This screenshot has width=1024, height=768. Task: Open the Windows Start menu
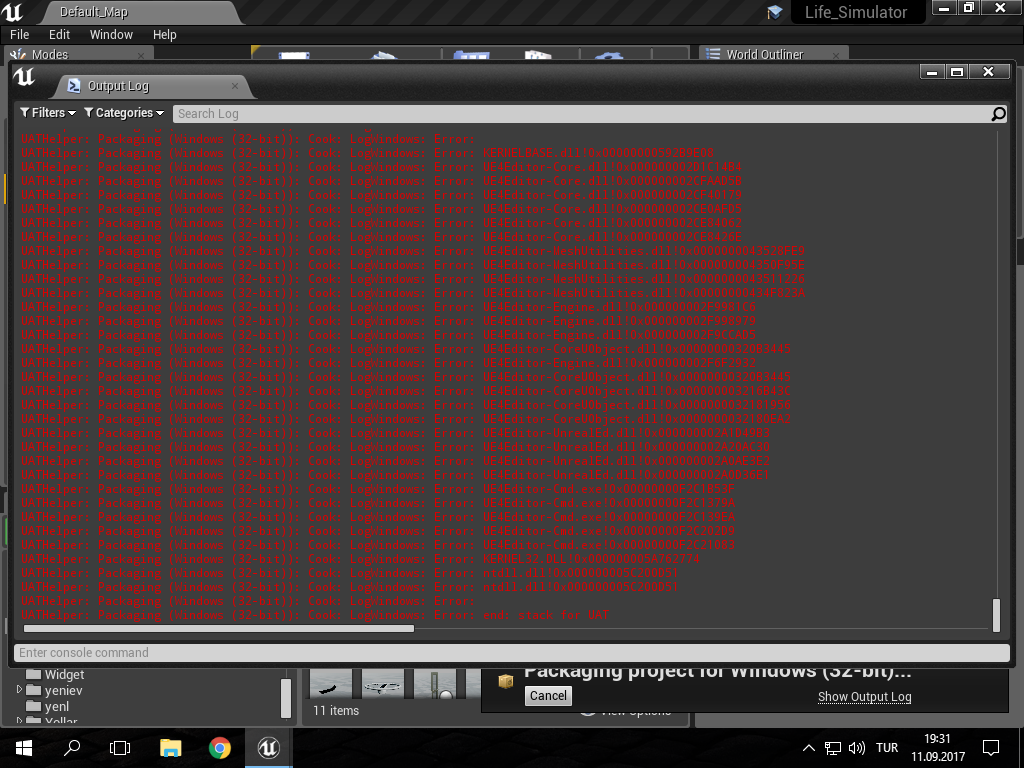tap(24, 748)
